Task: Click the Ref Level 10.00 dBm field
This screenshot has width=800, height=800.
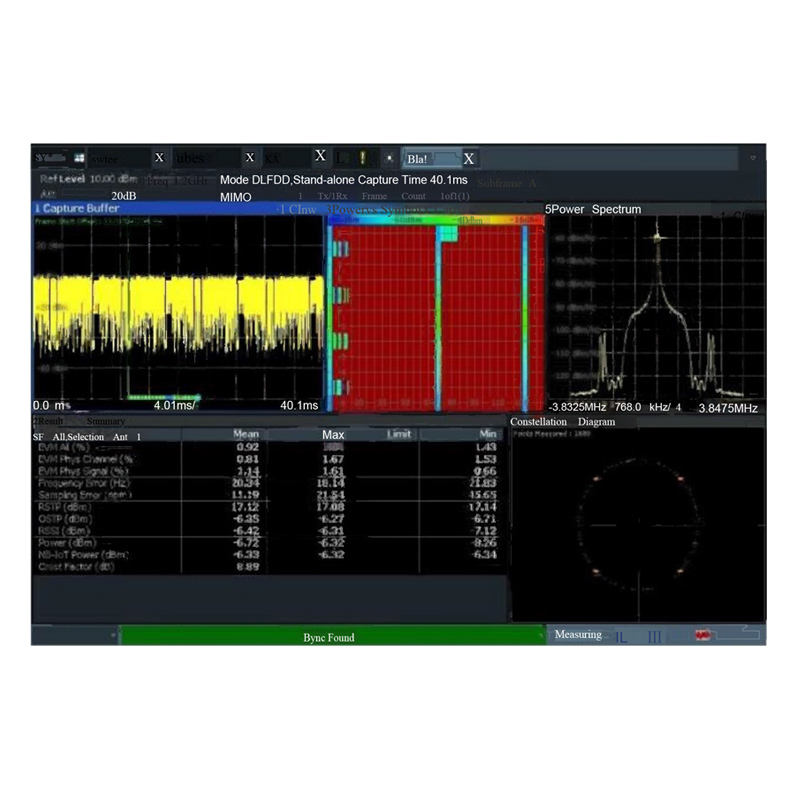Action: tap(88, 179)
